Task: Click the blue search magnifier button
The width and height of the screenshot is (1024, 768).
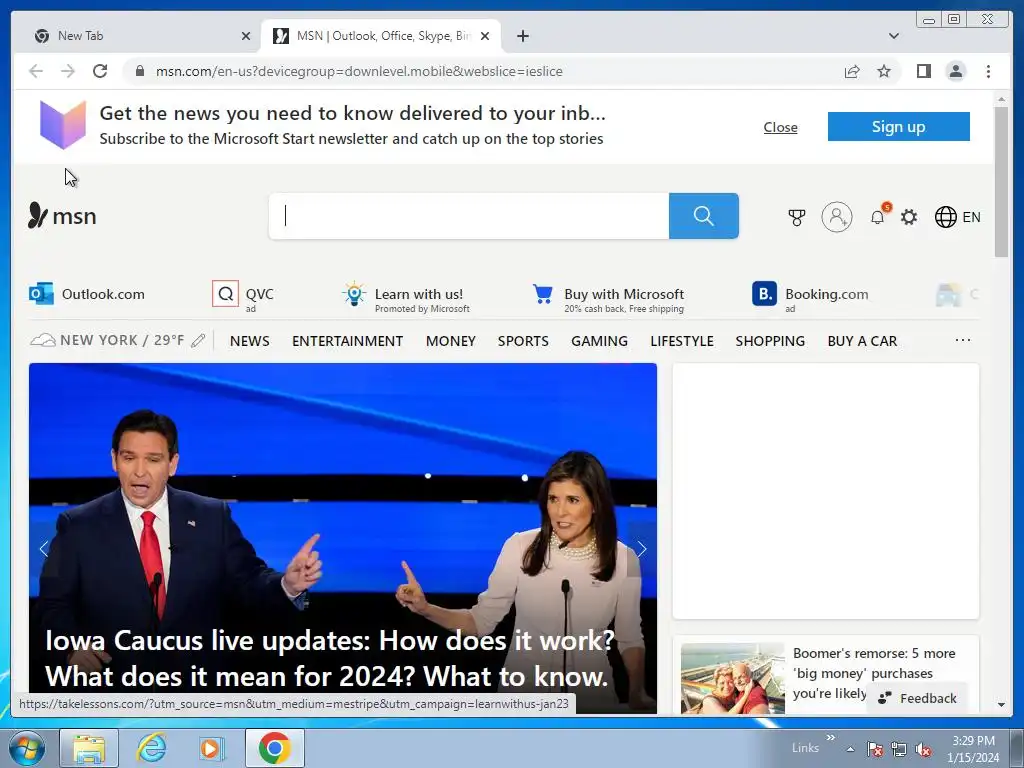Action: pyautogui.click(x=703, y=216)
